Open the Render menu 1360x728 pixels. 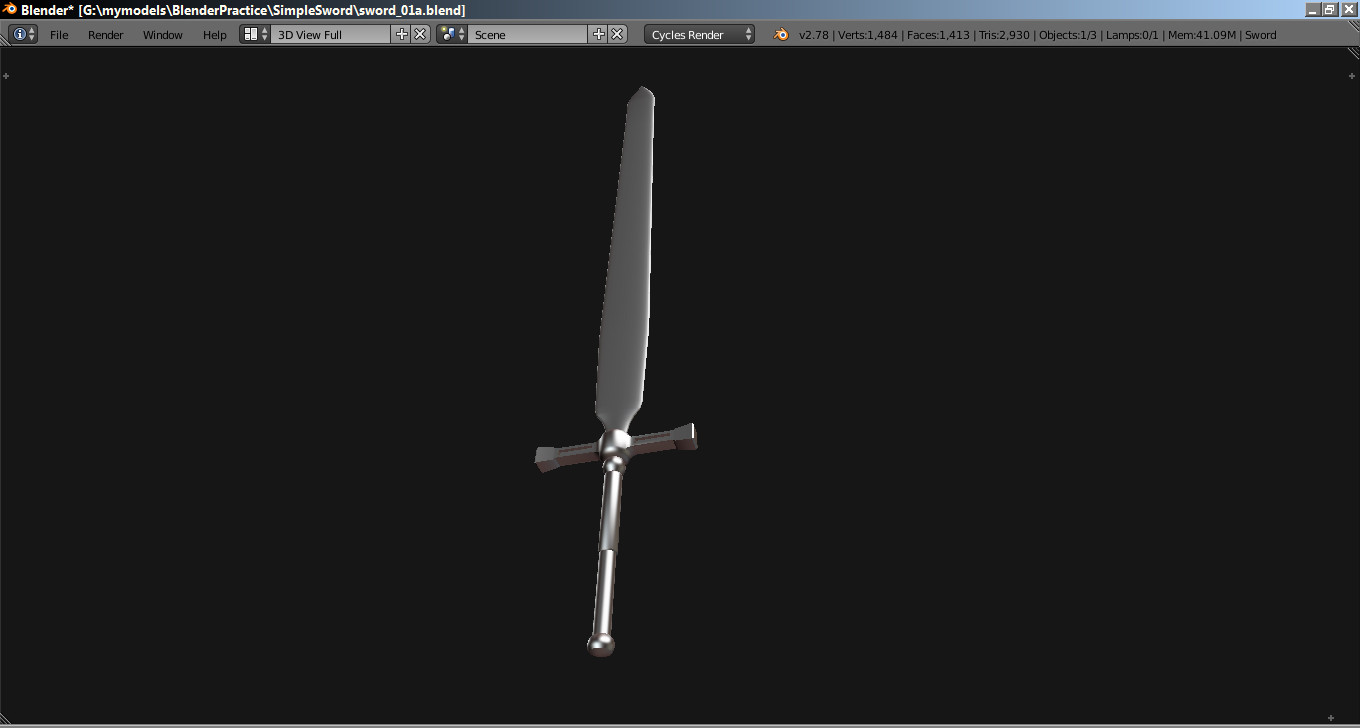pyautogui.click(x=105, y=33)
